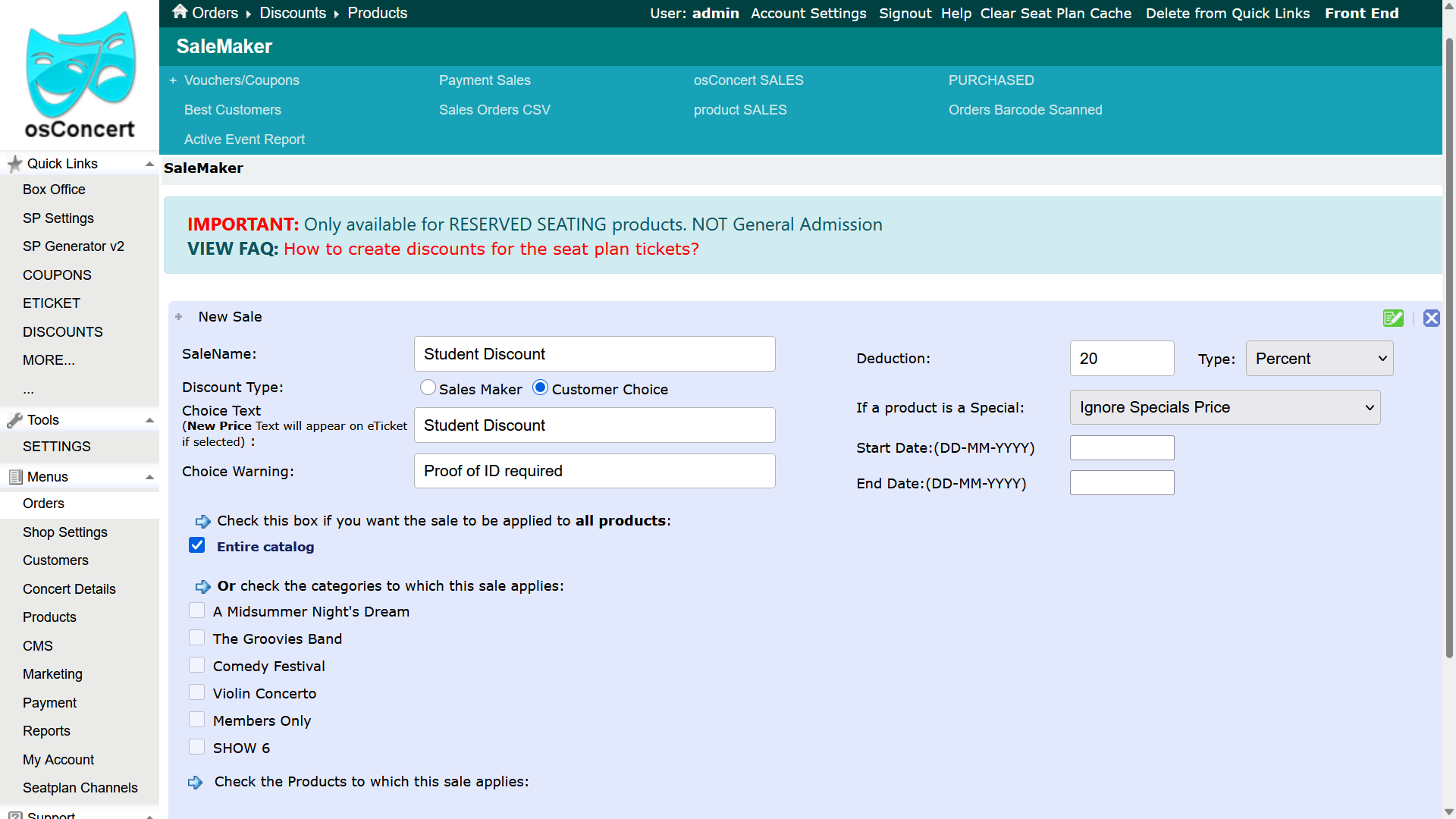Click the Quick Links star icon
The width and height of the screenshot is (1456, 819).
tap(14, 164)
